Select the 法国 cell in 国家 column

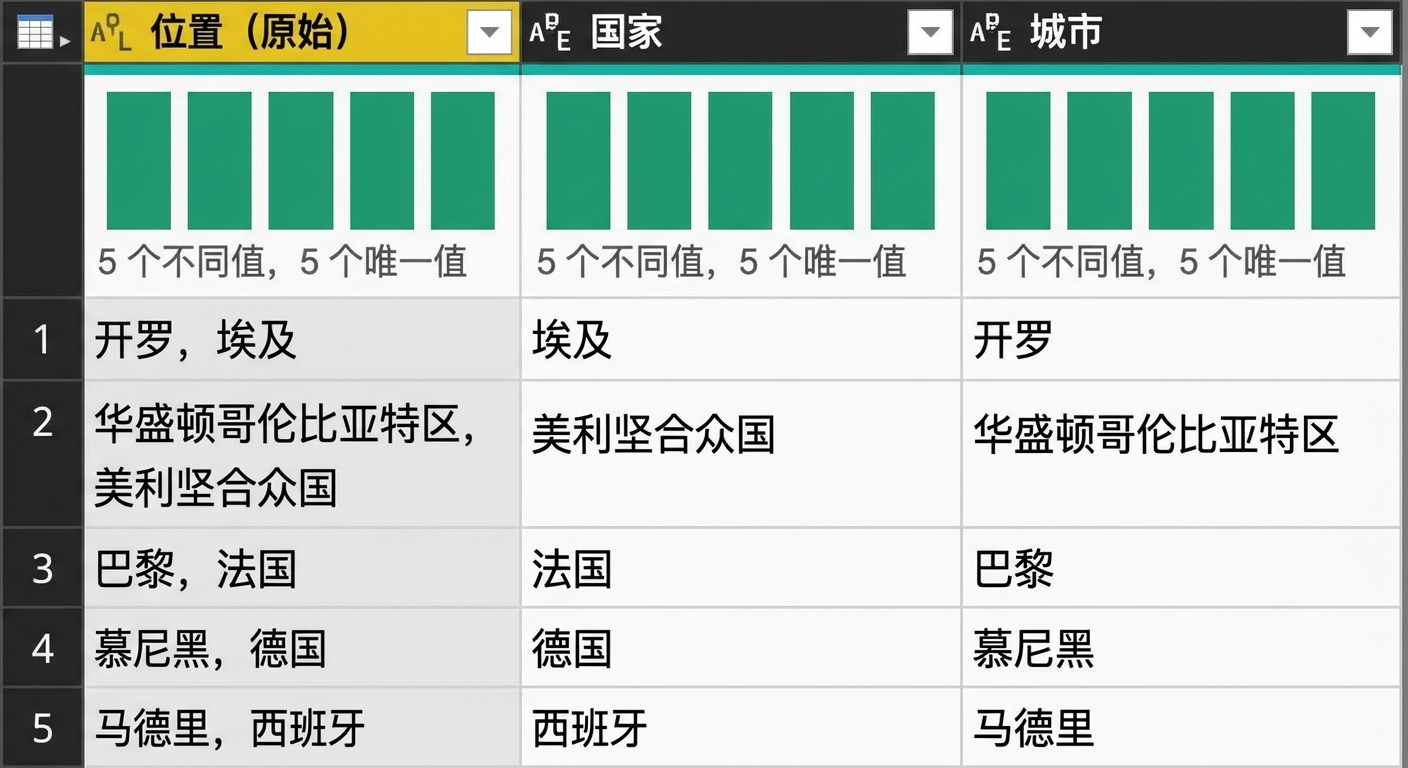point(741,568)
